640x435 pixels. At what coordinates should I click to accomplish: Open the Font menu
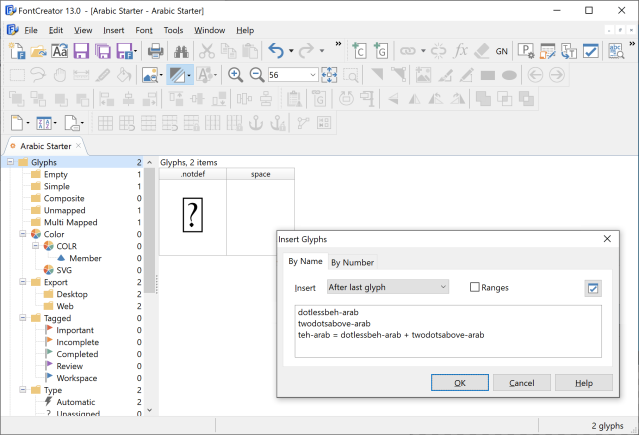point(144,31)
